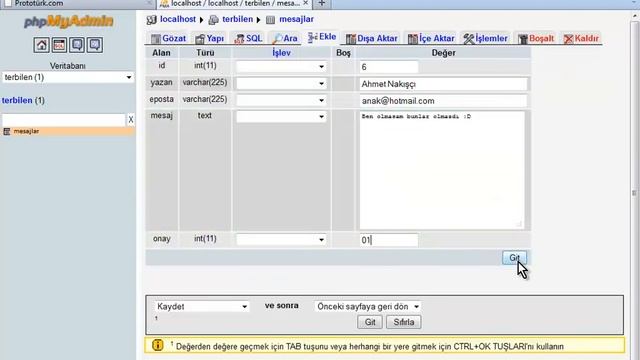Click the localhost breadcrumb link
Screen dimensions: 640x360
coord(178,19)
